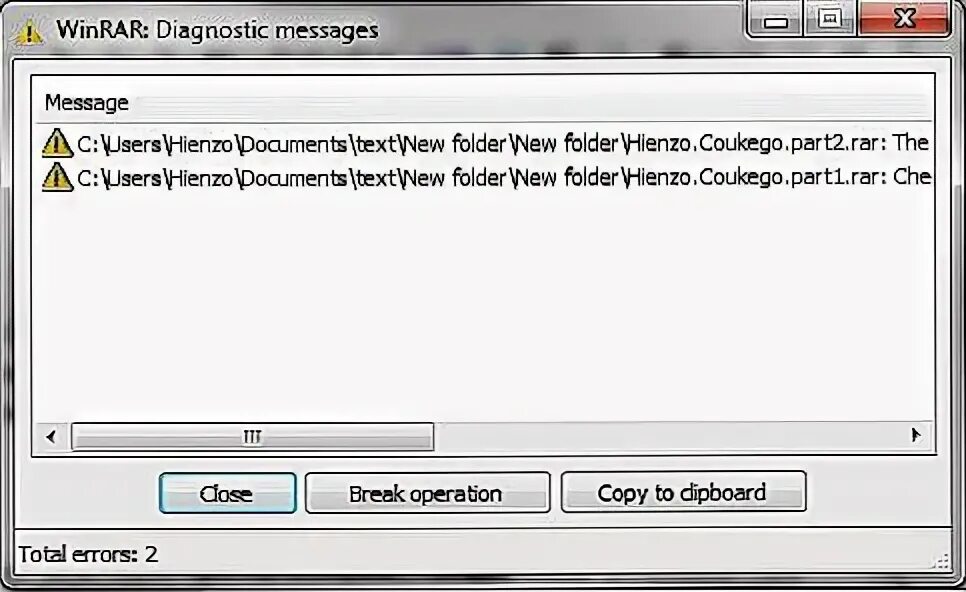The image size is (966, 592).
Task: Close the dialog with the red X button
Action: [x=904, y=20]
